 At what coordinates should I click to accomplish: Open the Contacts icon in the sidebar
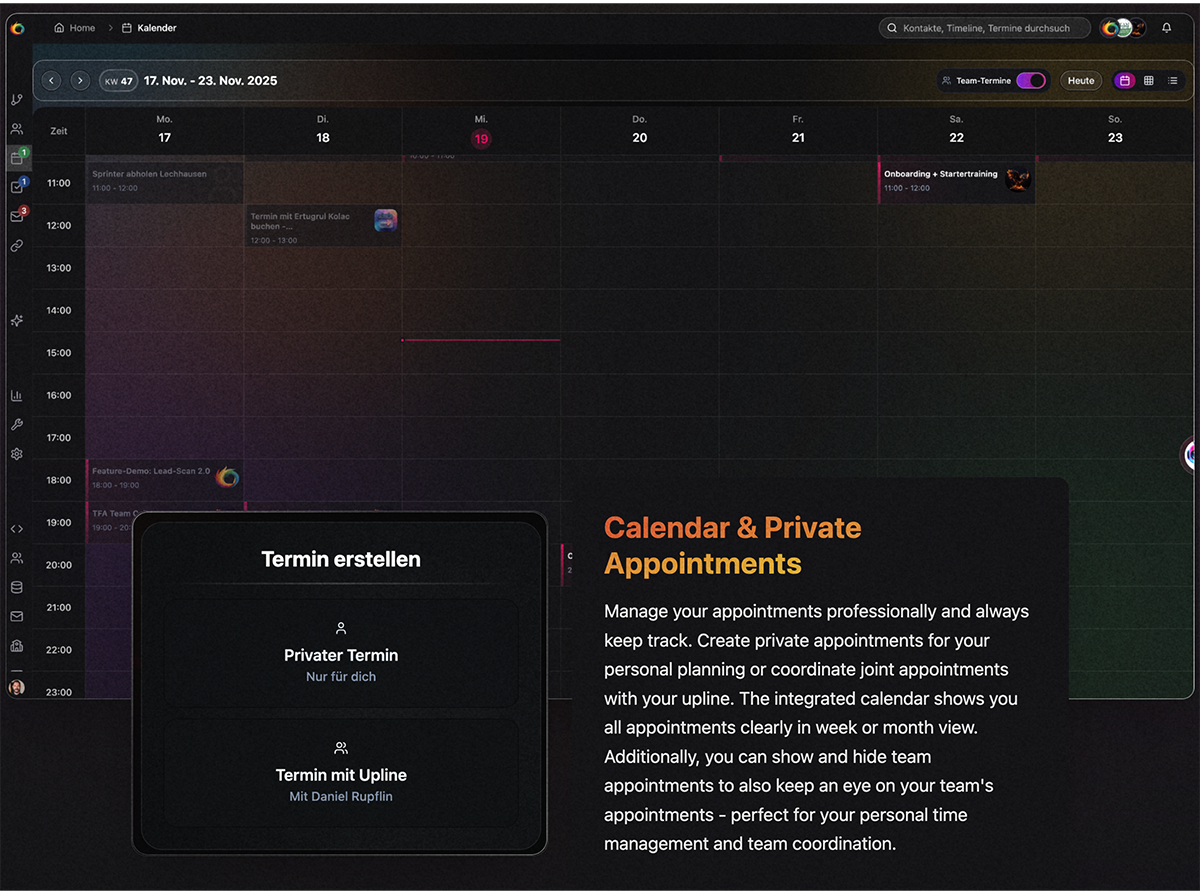pos(16,128)
